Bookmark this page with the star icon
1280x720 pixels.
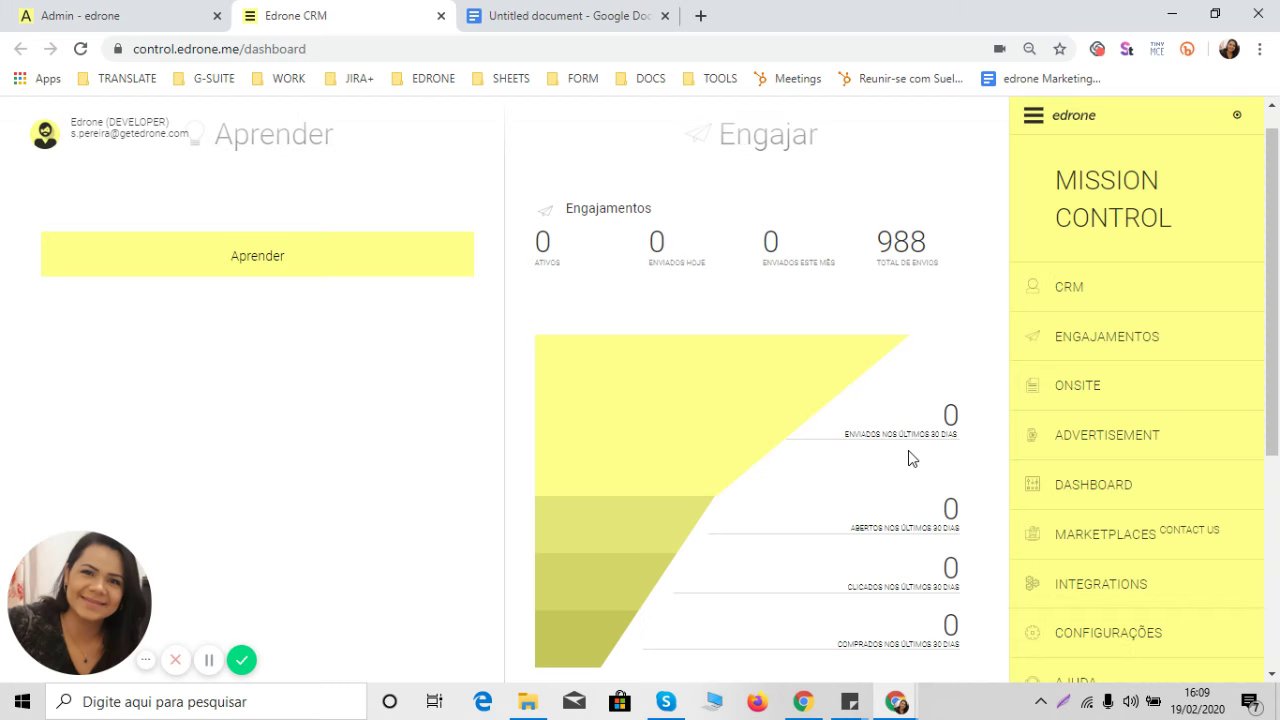point(1059,48)
